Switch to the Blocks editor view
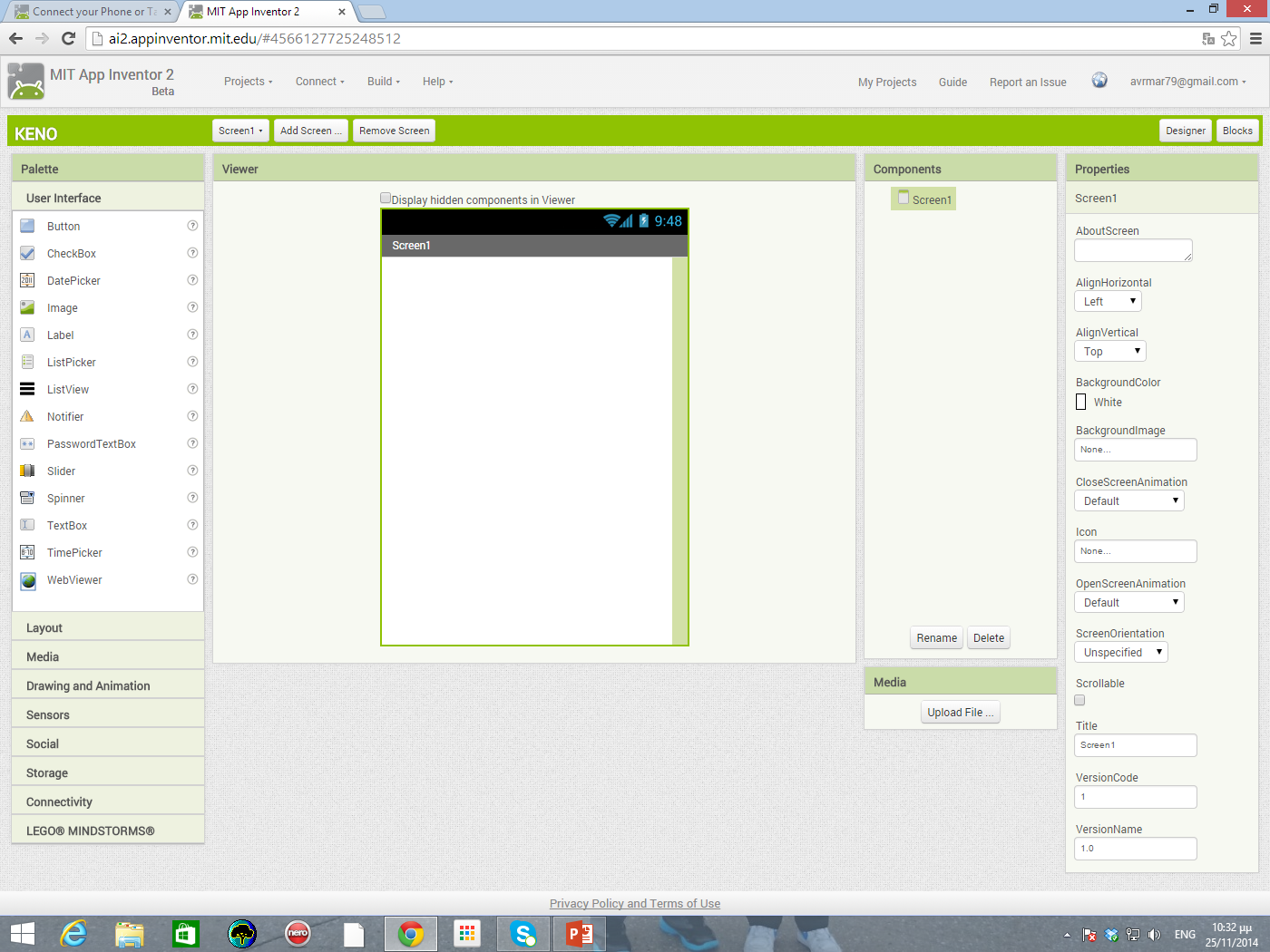The height and width of the screenshot is (952, 1270). pyautogui.click(x=1237, y=131)
